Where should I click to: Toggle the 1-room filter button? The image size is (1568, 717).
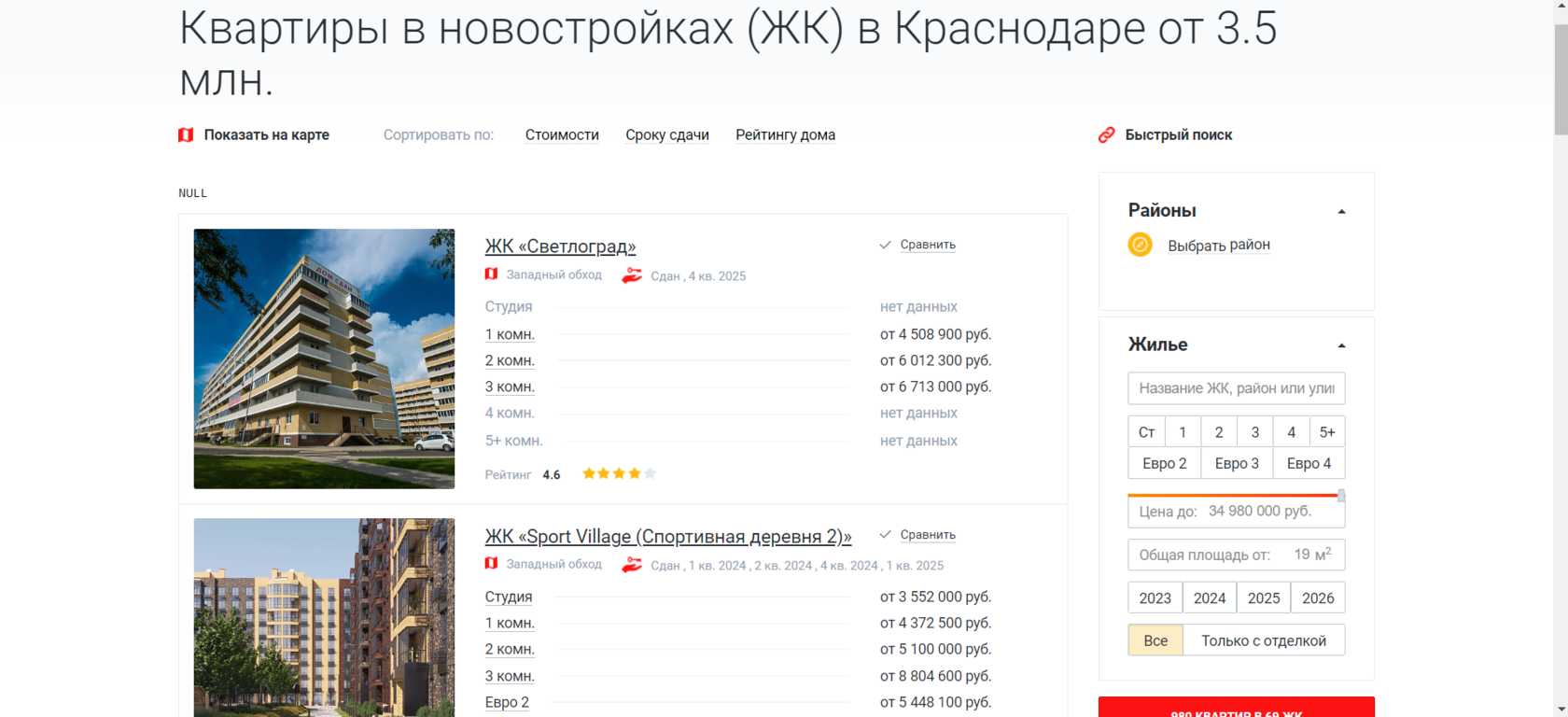pyautogui.click(x=1183, y=432)
